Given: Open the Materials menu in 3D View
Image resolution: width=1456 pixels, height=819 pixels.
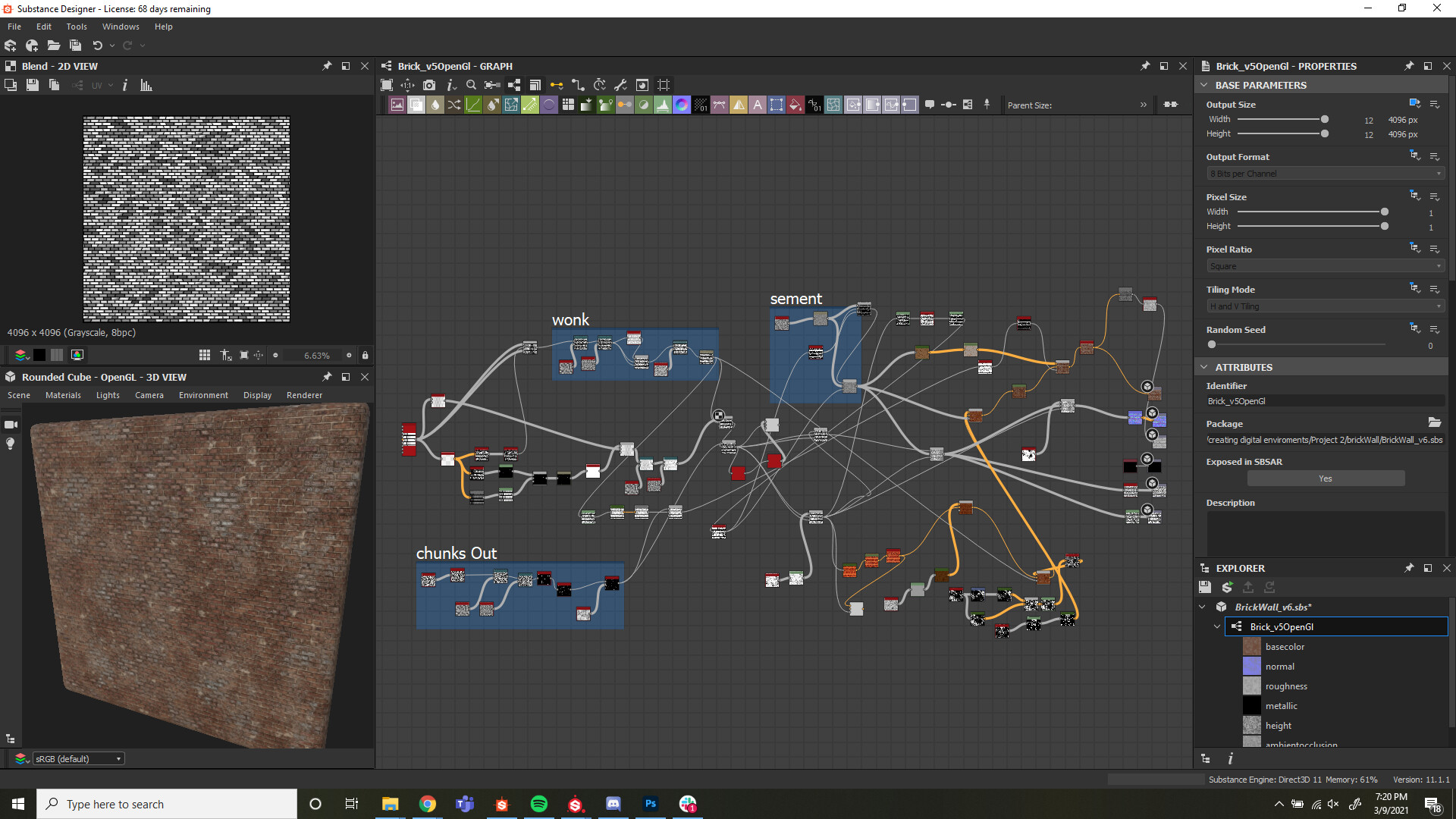Looking at the screenshot, I should [63, 395].
